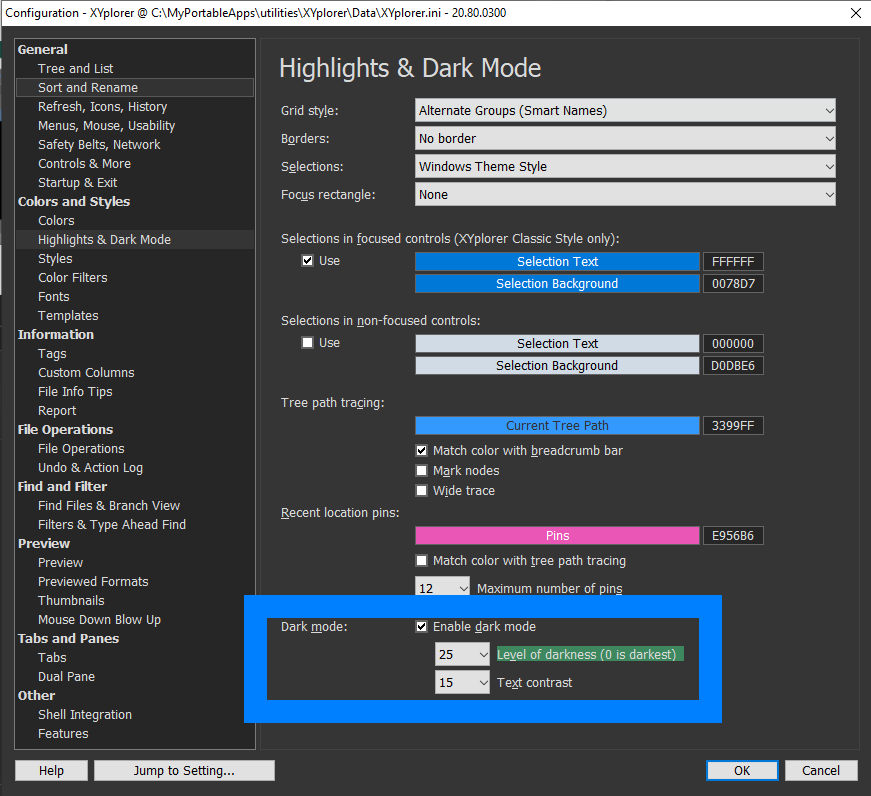The height and width of the screenshot is (796, 871).
Task: Pick a new color for Pins
Action: click(557, 535)
